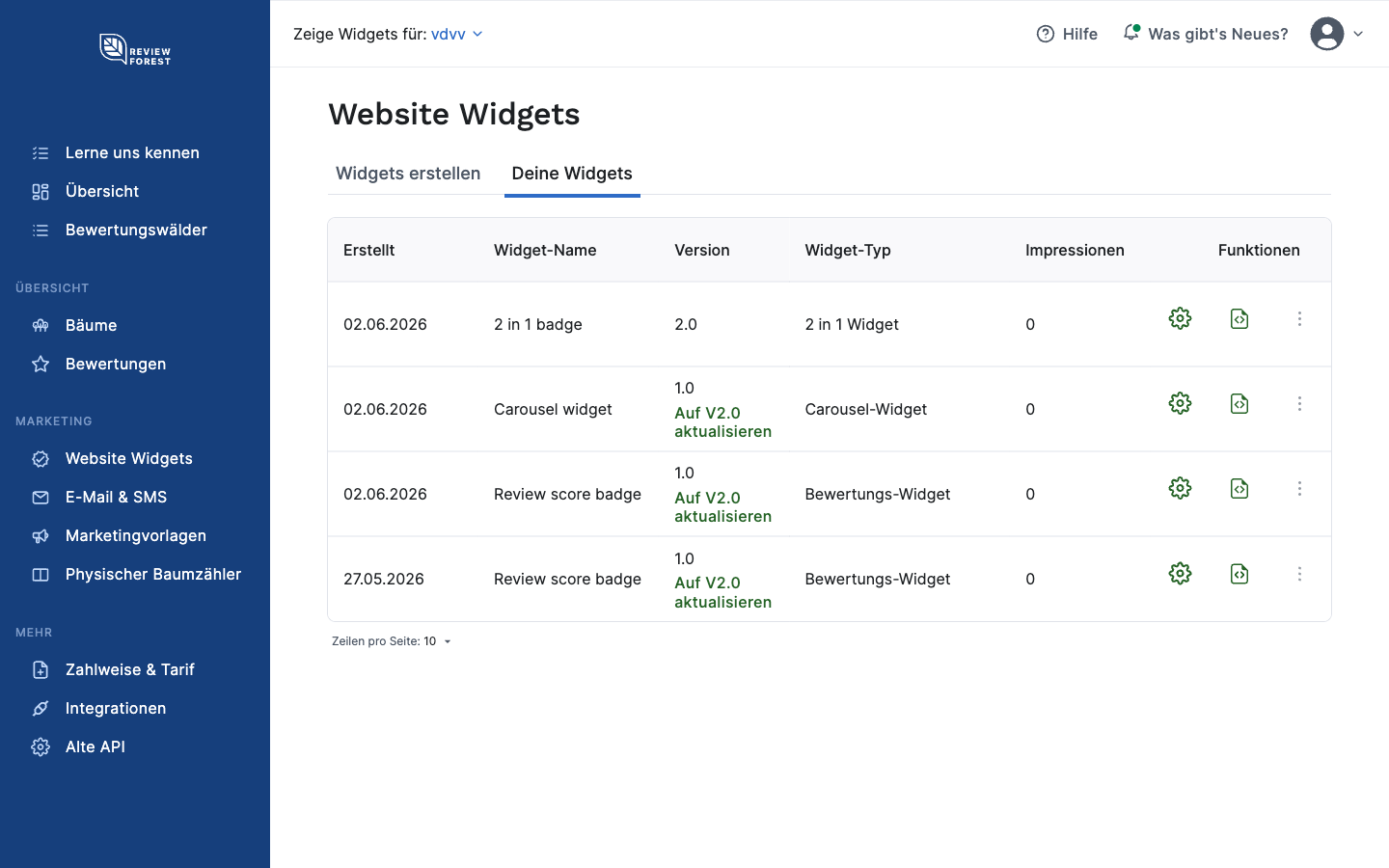Open Integrationen menu item
Viewport: 1389px width, 868px height.
(116, 709)
